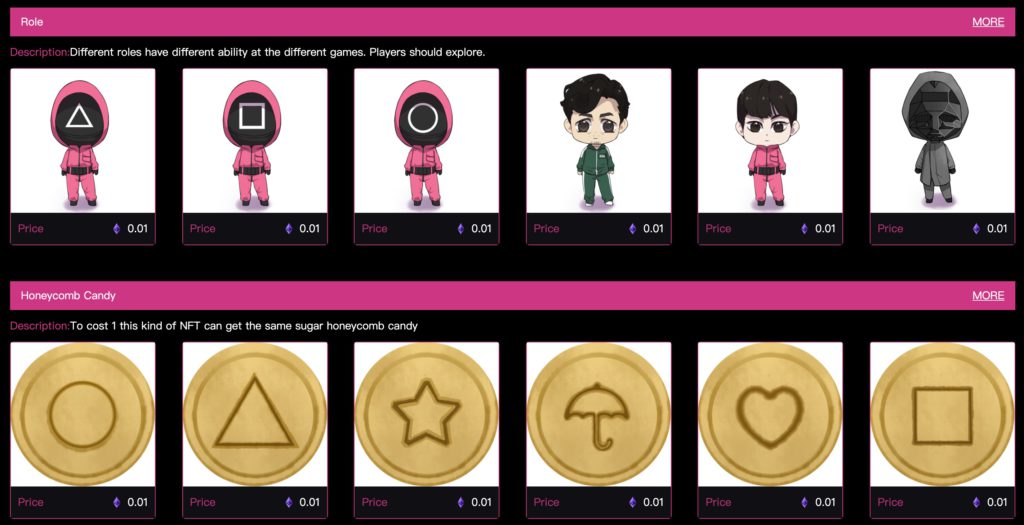The image size is (1024, 525).
Task: Select the square-mask pink guard role card
Action: point(255,157)
